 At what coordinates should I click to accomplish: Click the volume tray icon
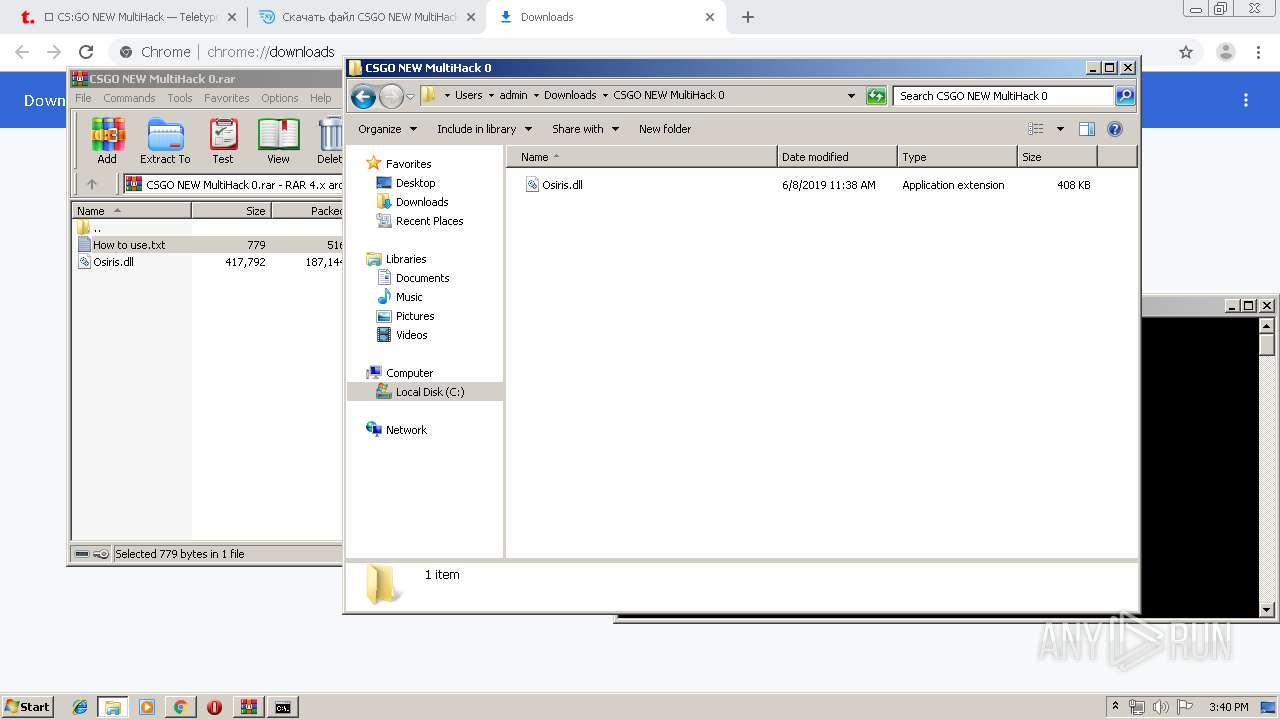(x=1161, y=707)
